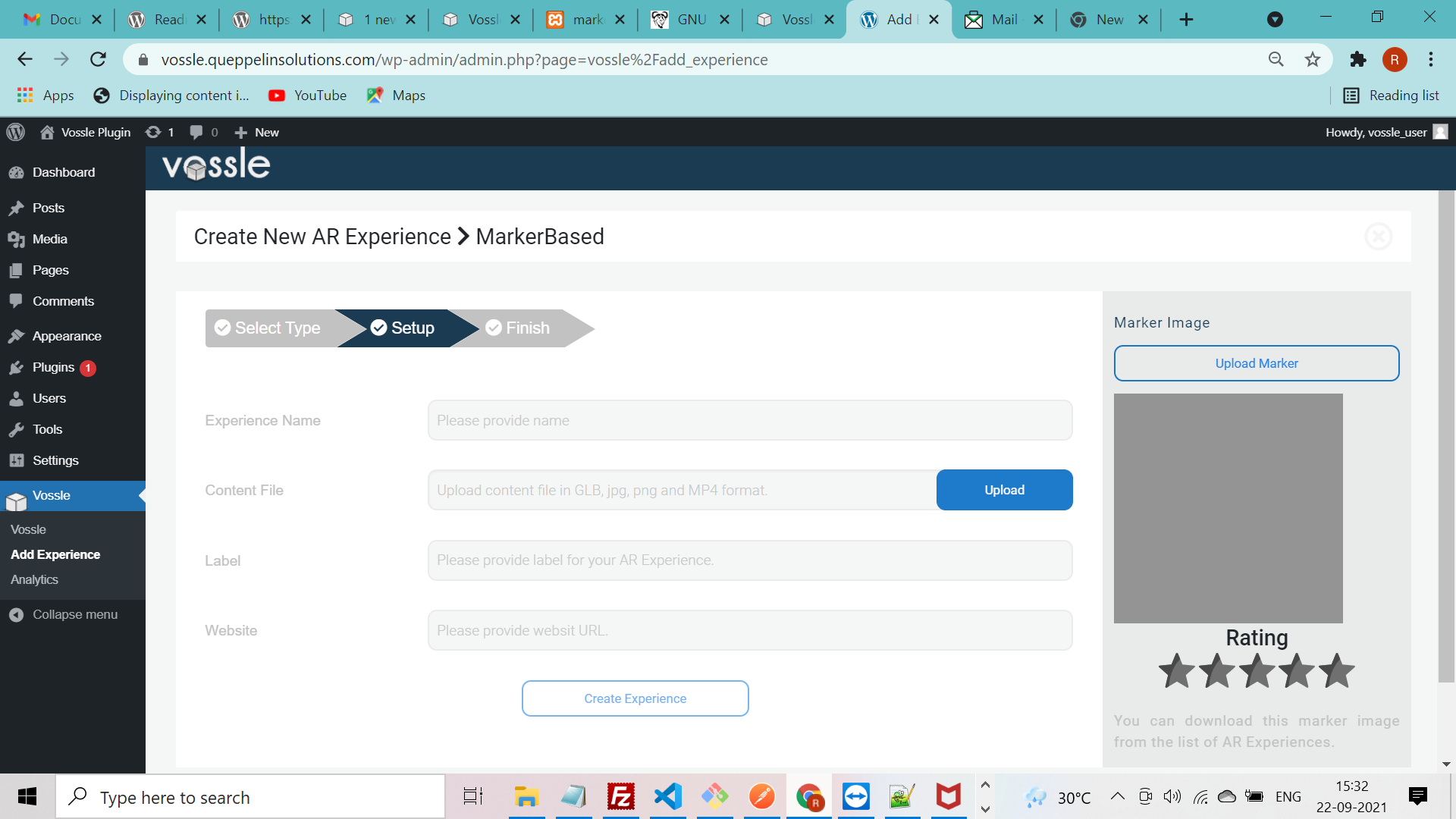Viewport: 1456px width, 819px height.
Task: Select the Vossle main menu item
Action: 73,496
